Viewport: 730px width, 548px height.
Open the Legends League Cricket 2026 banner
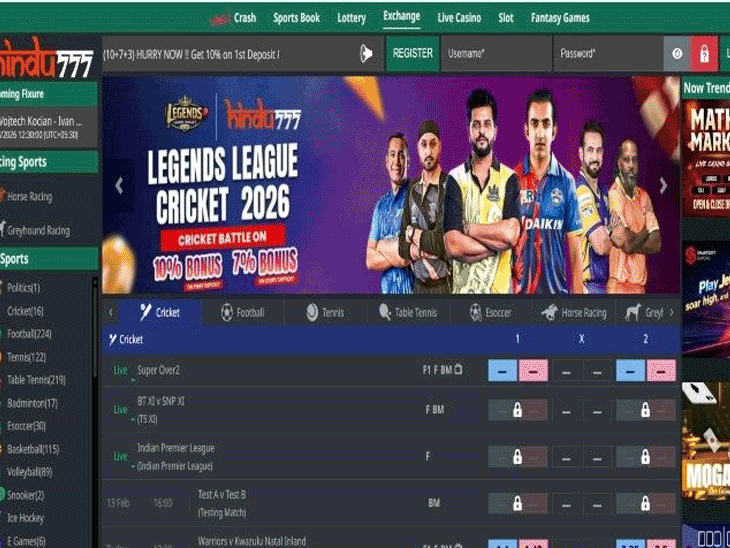coord(391,185)
